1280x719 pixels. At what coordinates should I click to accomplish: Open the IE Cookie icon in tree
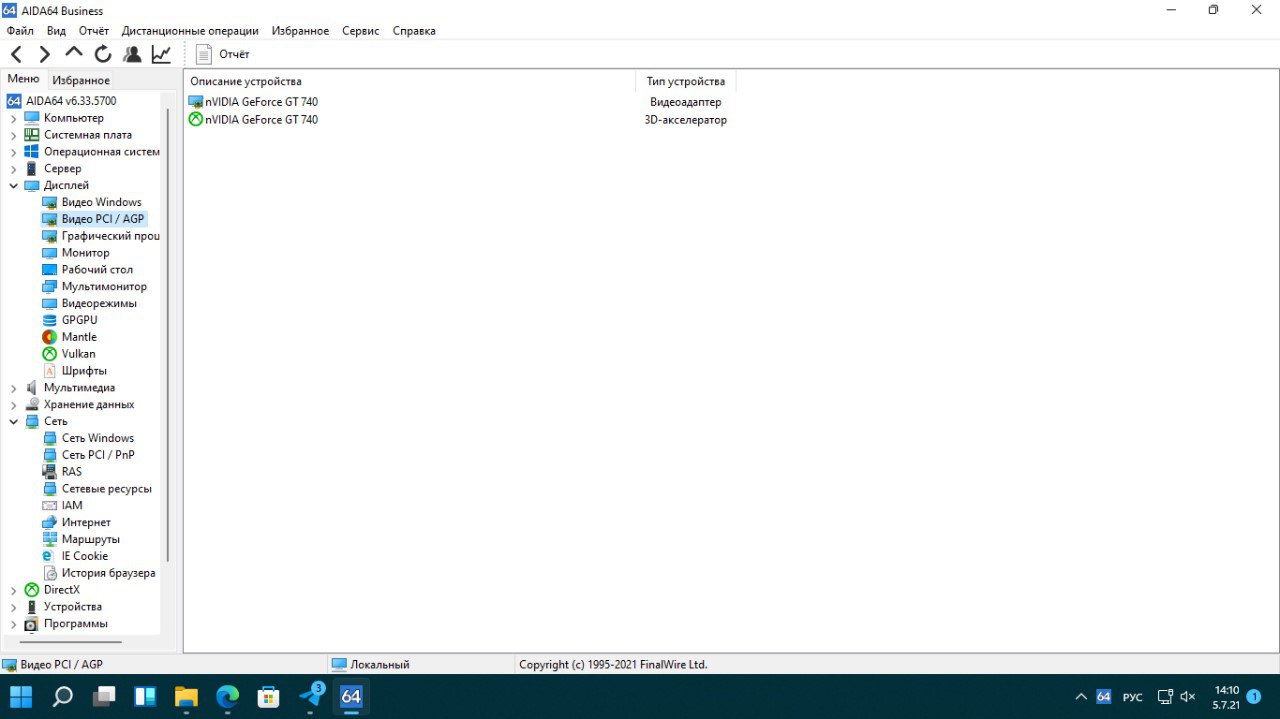[x=50, y=556]
